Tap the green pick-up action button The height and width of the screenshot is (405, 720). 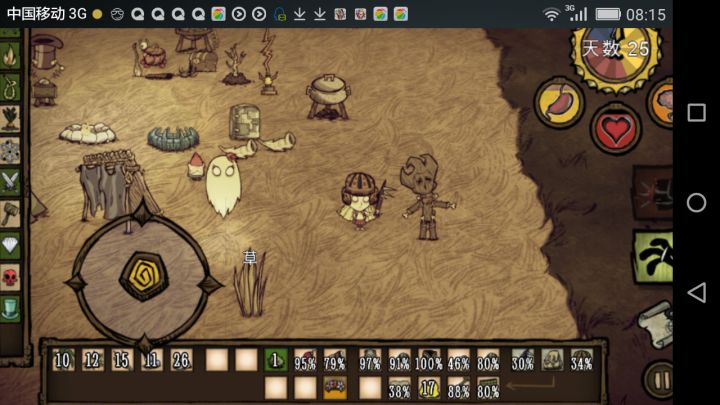654,257
